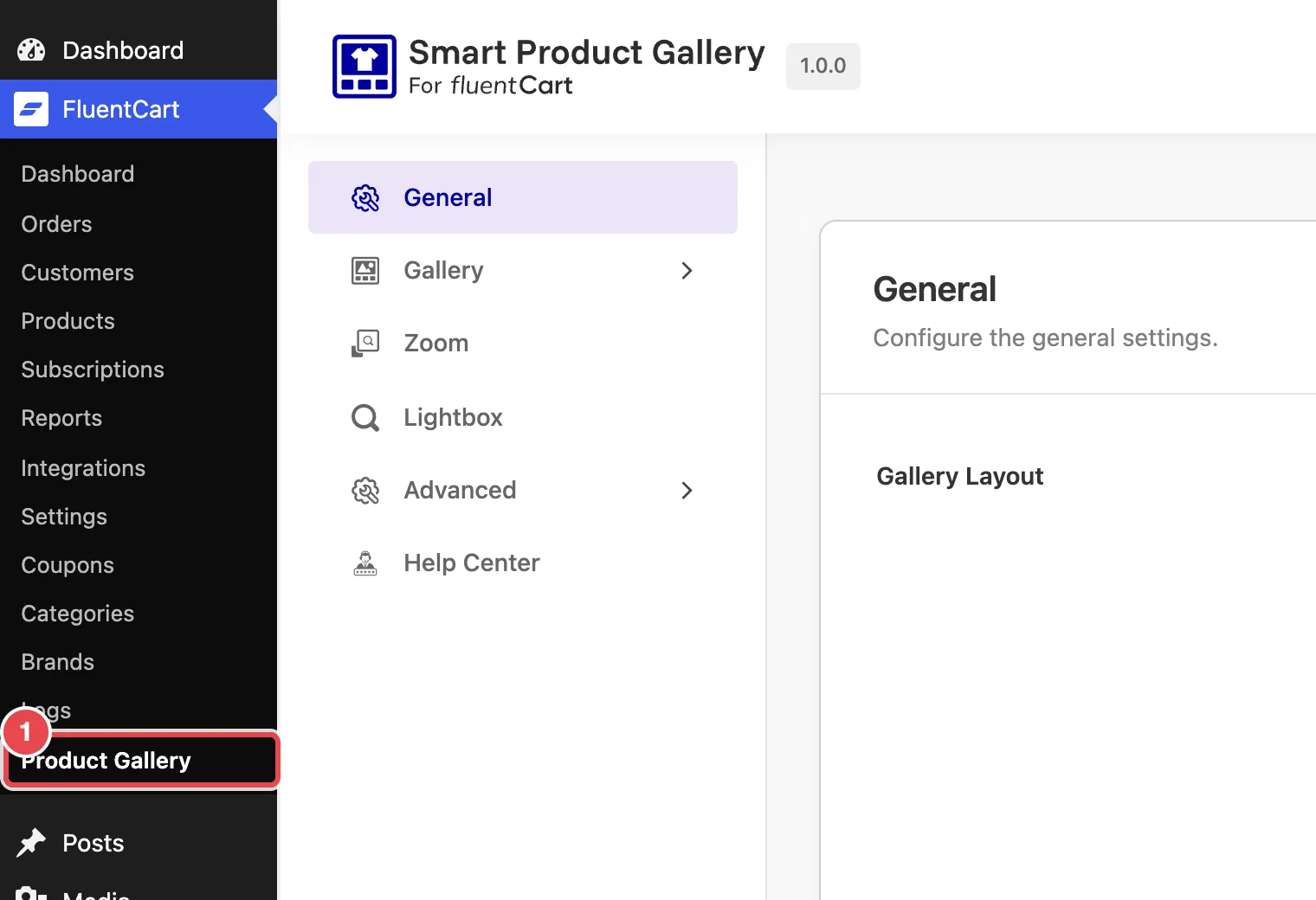The image size is (1316, 900).
Task: Open the Help Center section
Action: coord(523,563)
